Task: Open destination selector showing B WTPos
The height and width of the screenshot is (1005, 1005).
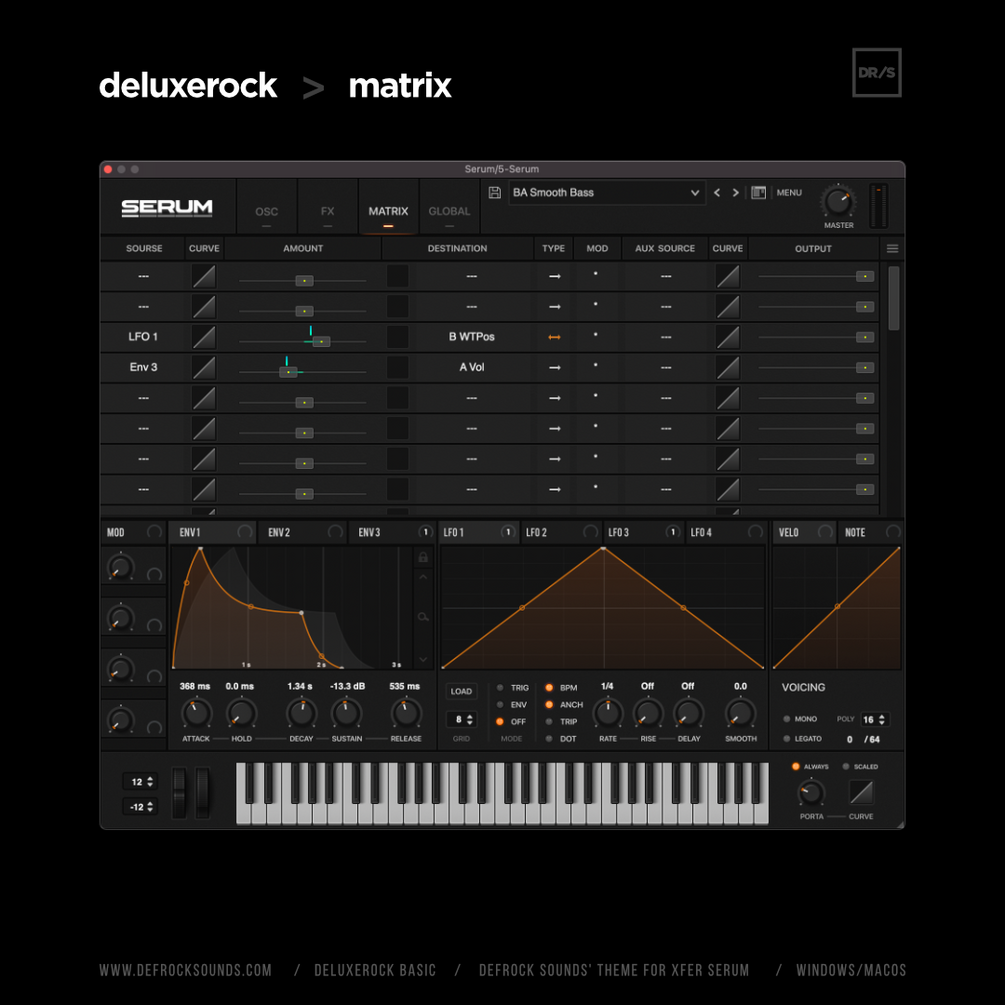Action: 472,337
